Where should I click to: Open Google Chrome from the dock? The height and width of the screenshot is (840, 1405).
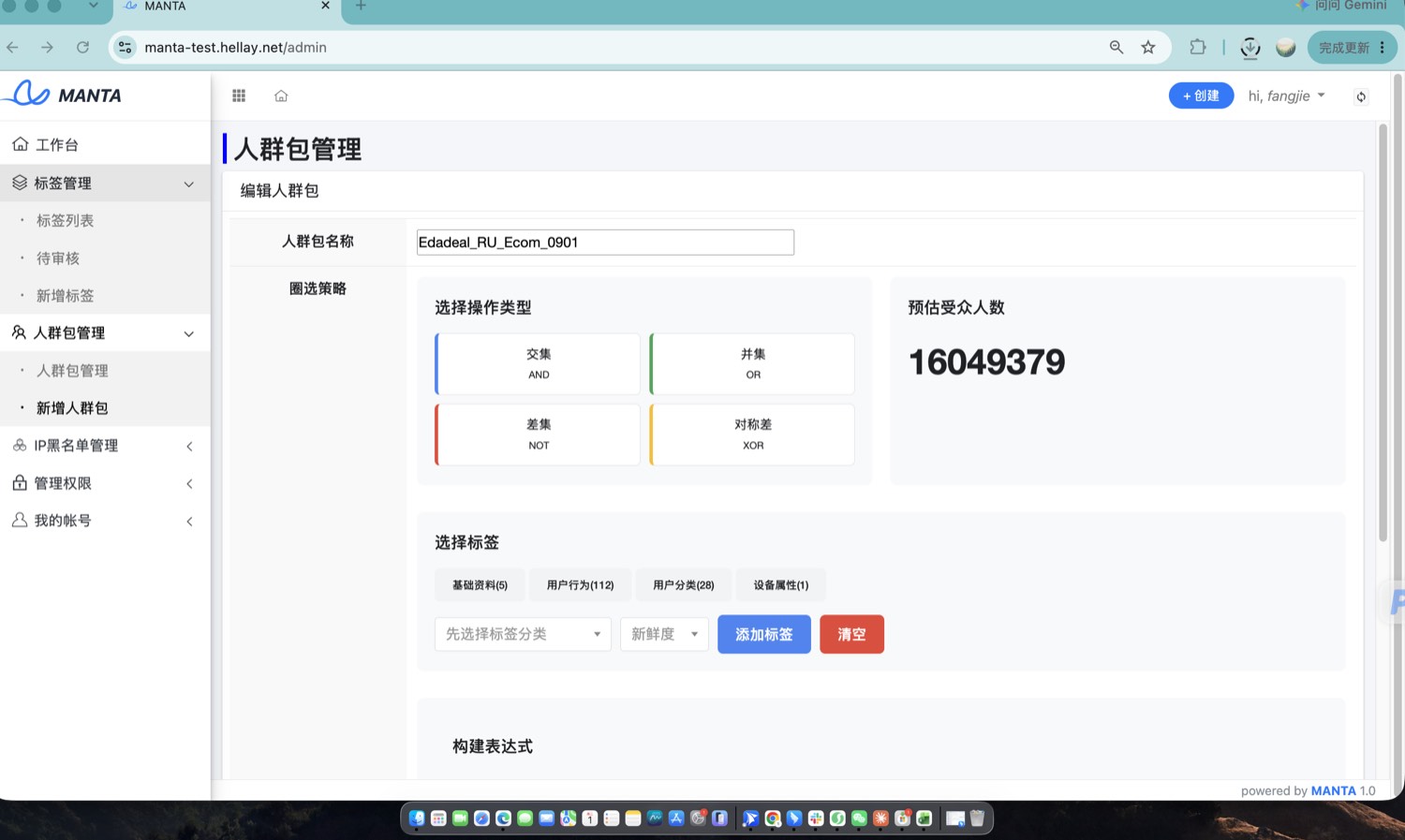773,818
